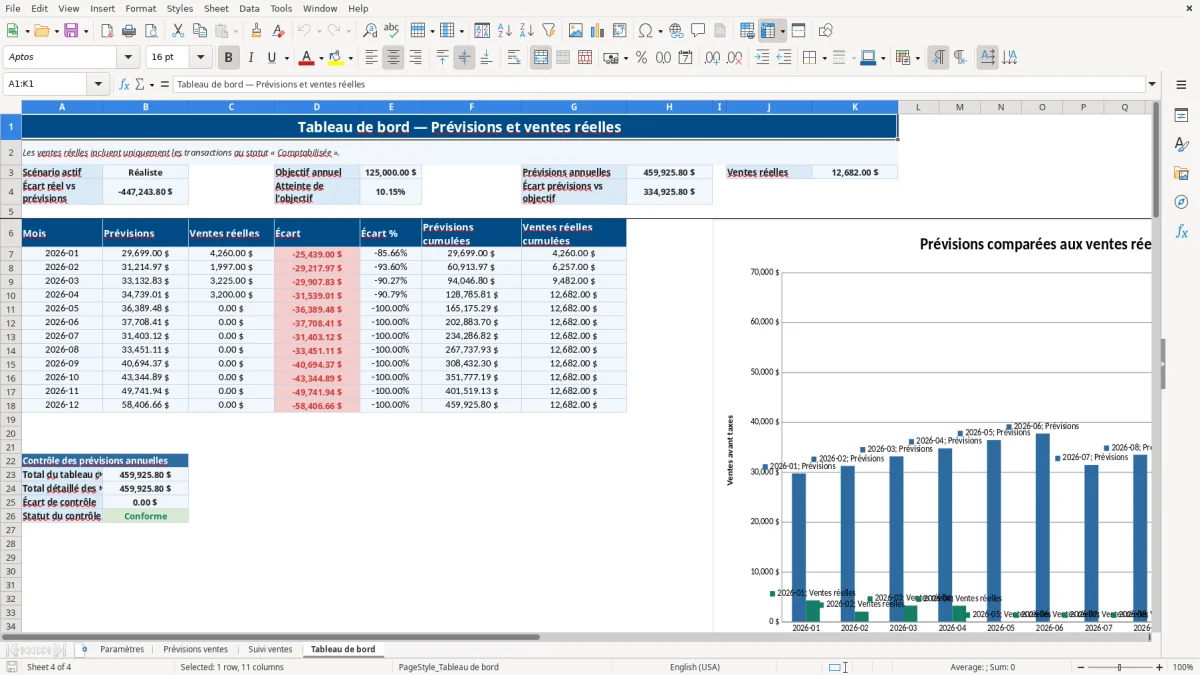Open the Sheet menu
Screen dimensions: 1200x675
point(216,8)
